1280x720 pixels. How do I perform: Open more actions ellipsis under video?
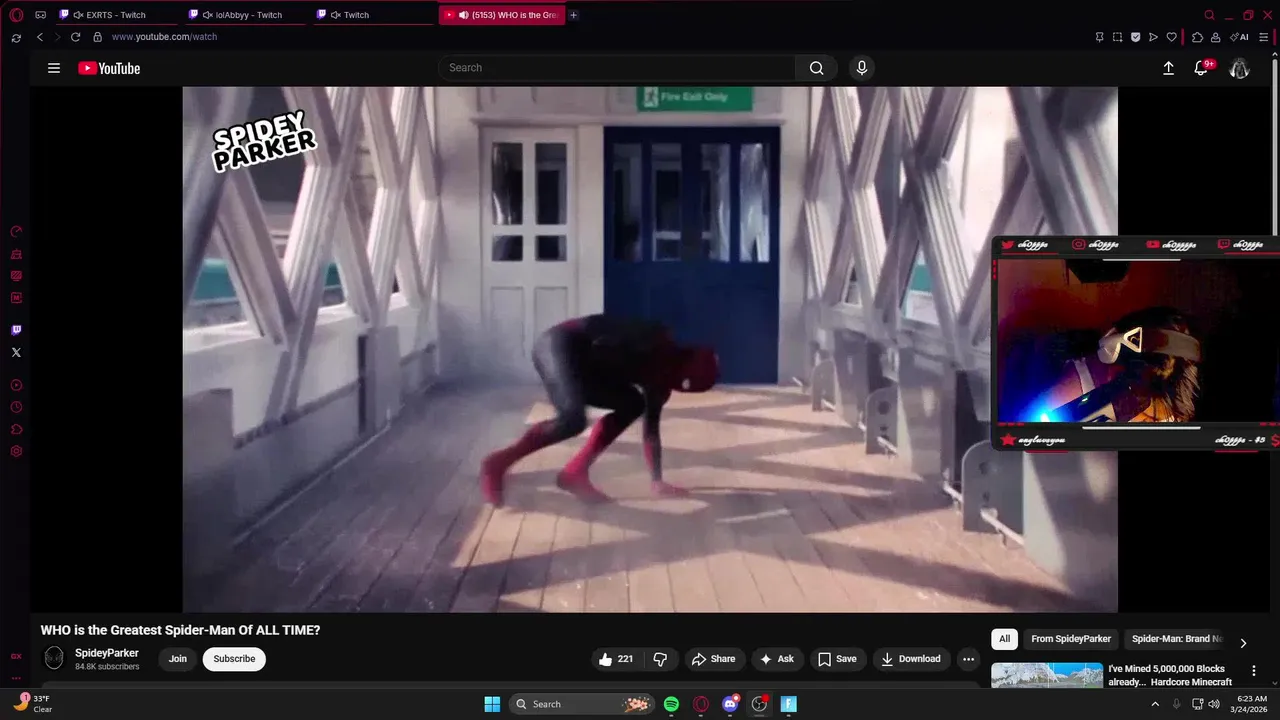click(968, 659)
